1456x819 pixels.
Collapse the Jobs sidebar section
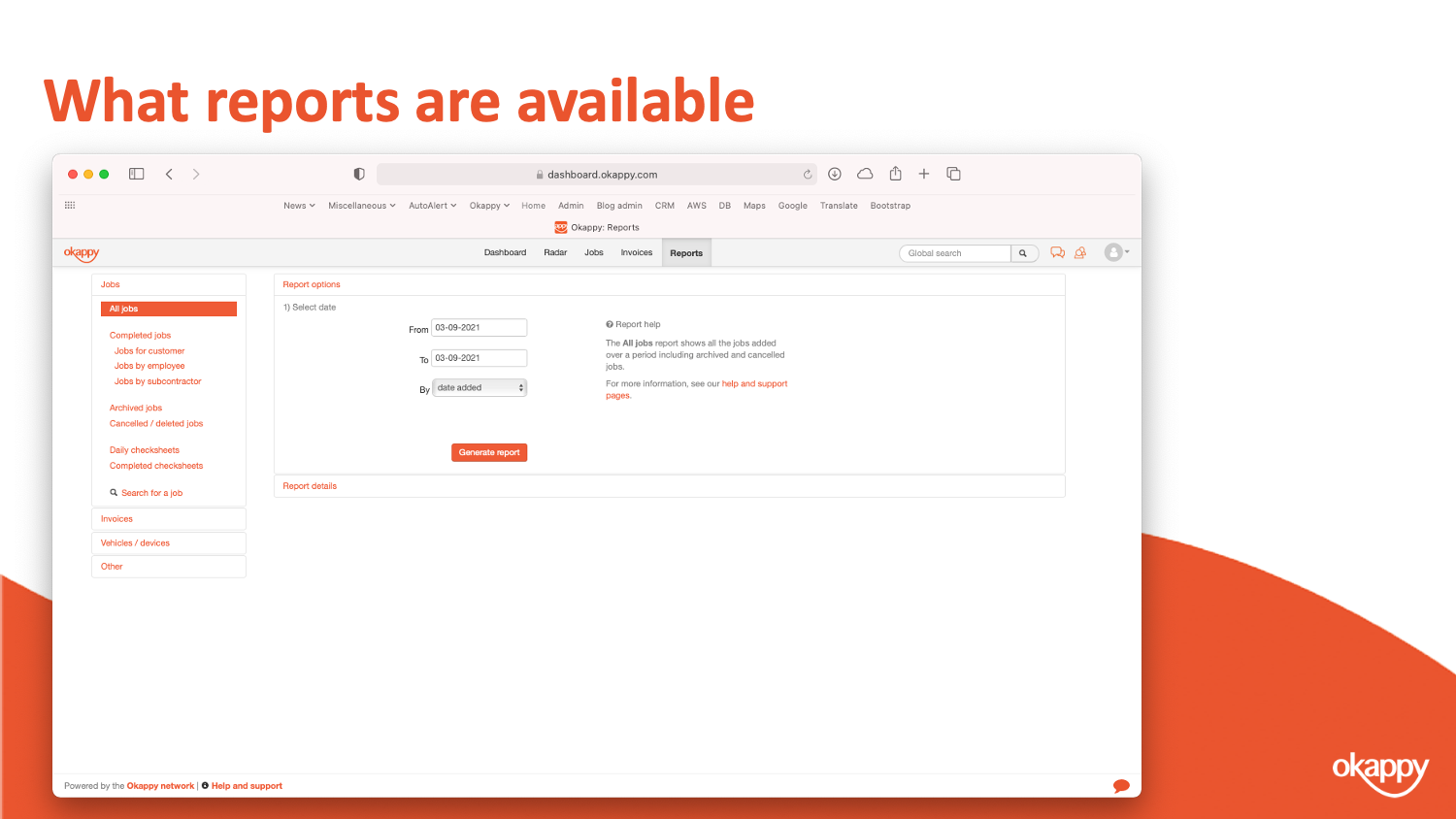(169, 284)
